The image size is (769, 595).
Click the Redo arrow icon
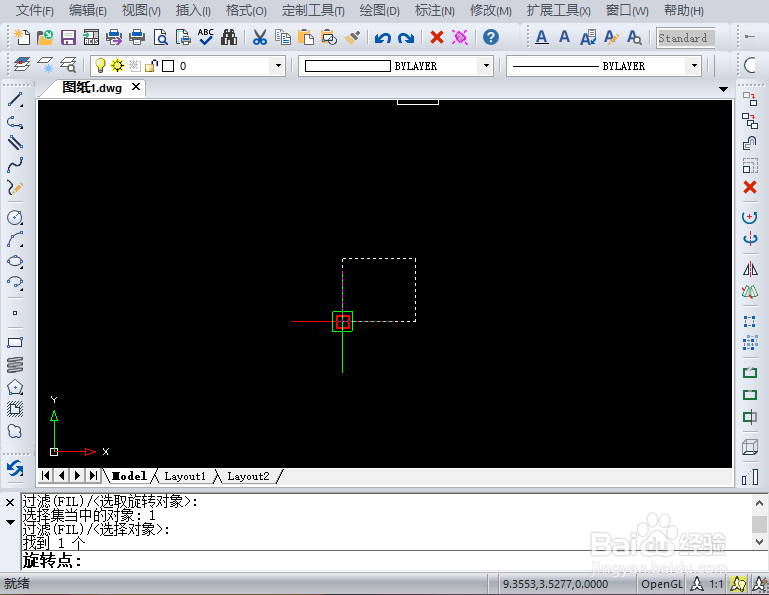pyautogui.click(x=406, y=38)
